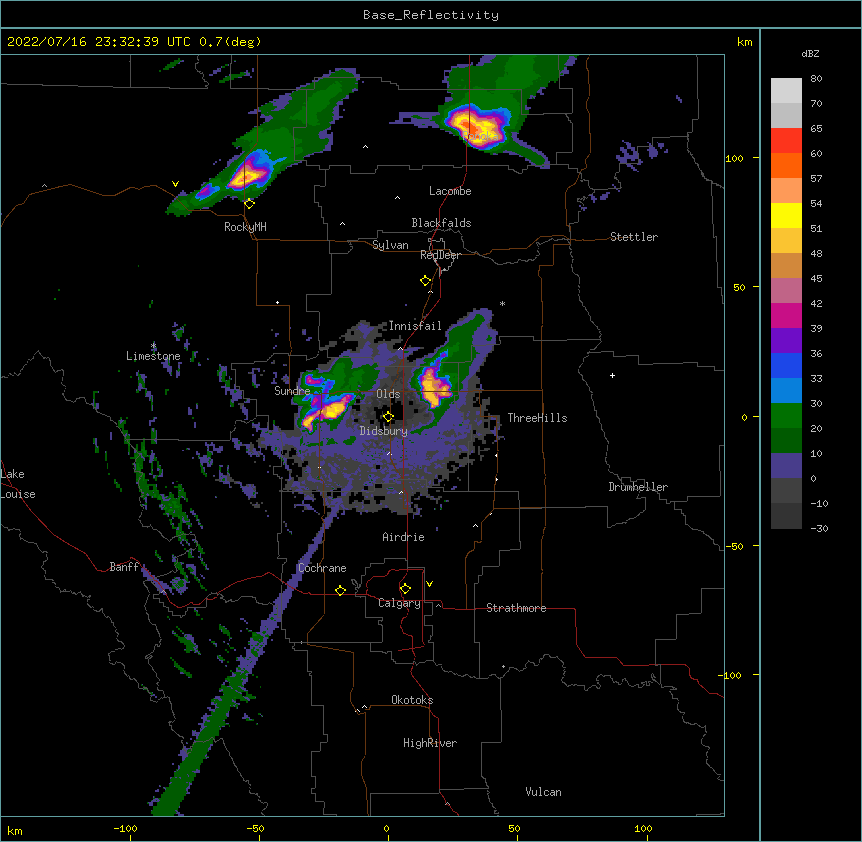Pick the red 60-65 dBZ legend swatch
862x842 pixels.
[x=786, y=141]
